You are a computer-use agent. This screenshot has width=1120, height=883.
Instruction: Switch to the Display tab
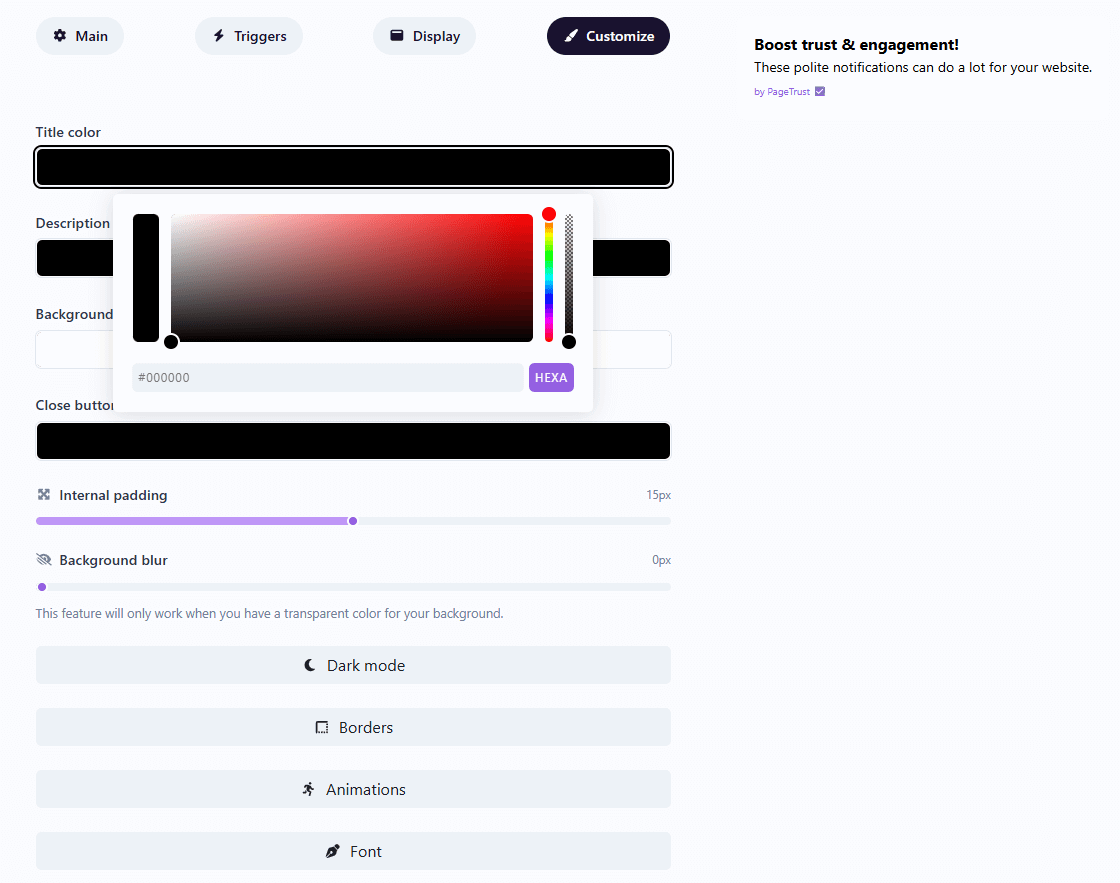point(424,36)
